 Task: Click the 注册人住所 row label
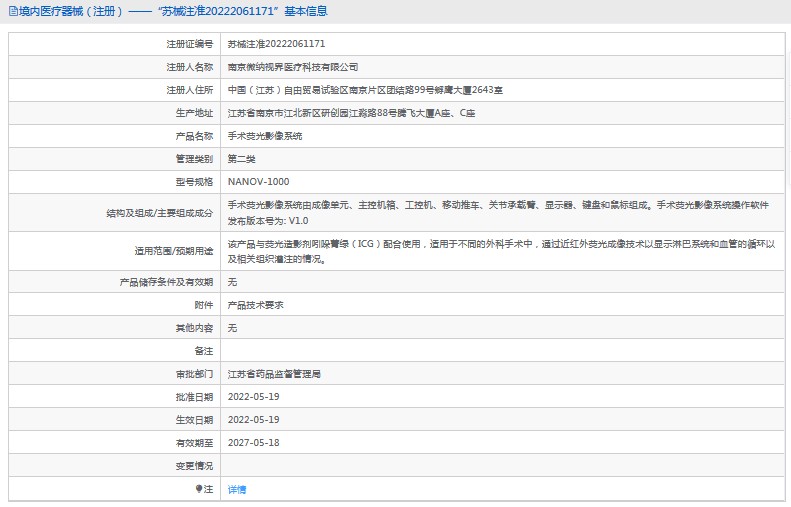pos(190,90)
